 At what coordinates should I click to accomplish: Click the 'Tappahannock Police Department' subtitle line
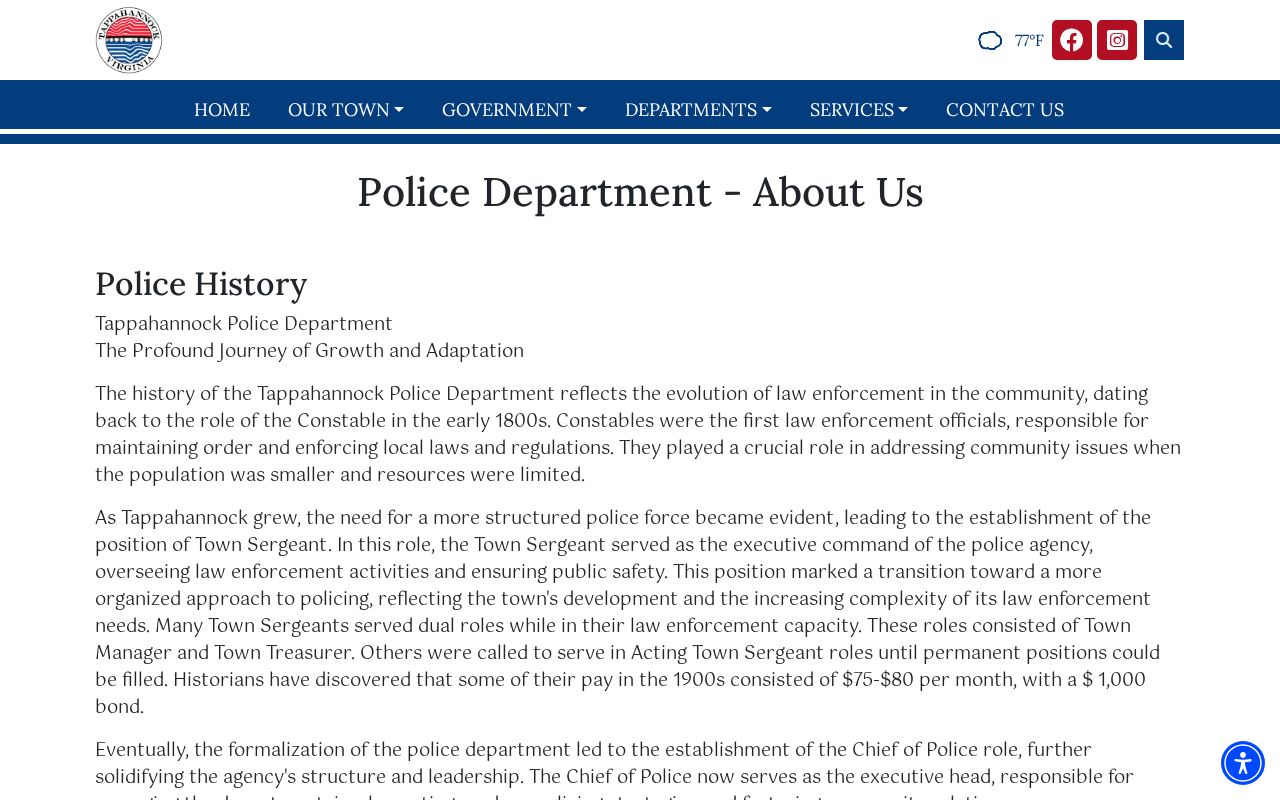click(x=244, y=324)
